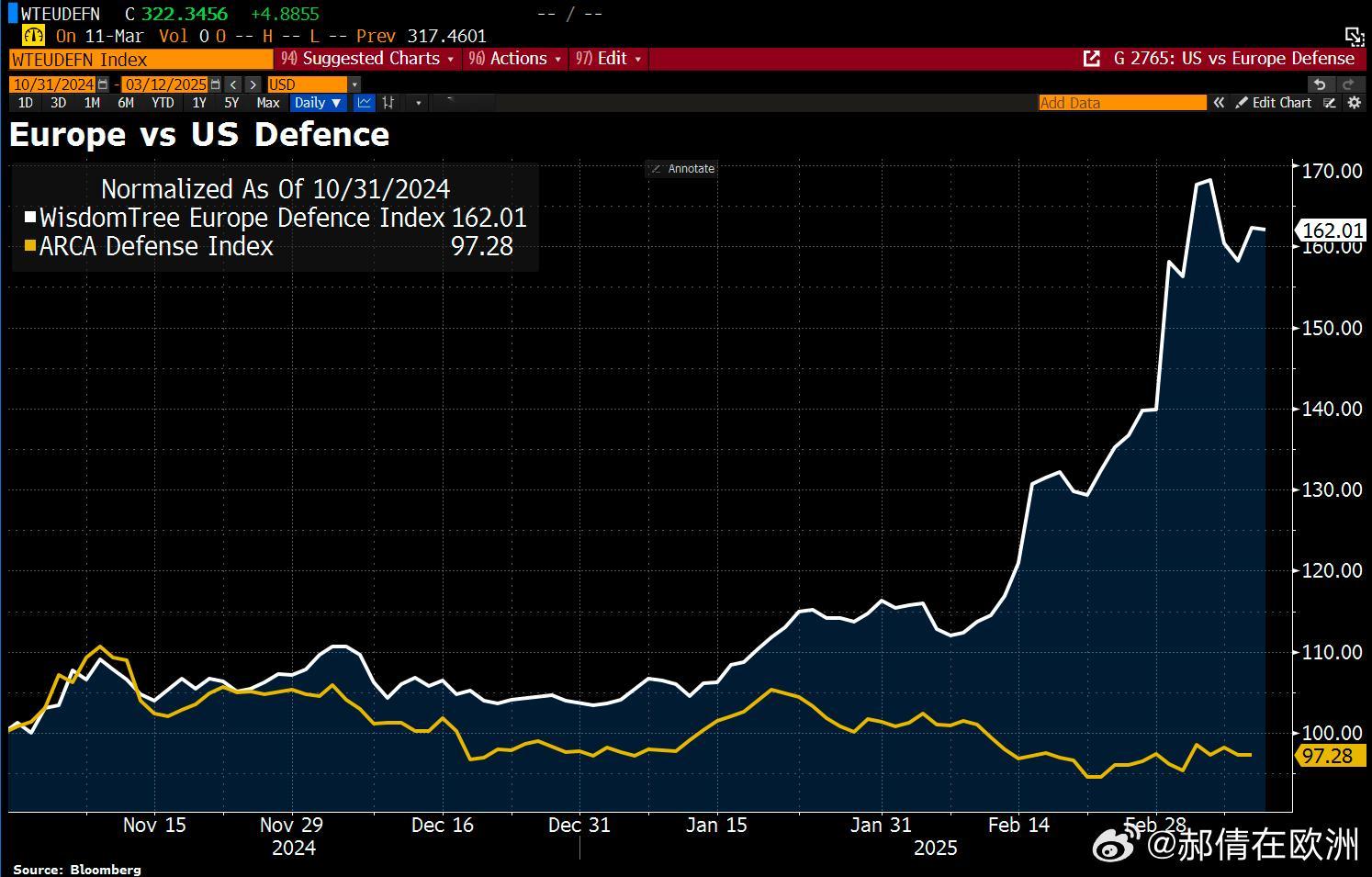Click white swatch for WisdomTree Europe Defence Index
This screenshot has width=1372, height=877.
coord(30,218)
